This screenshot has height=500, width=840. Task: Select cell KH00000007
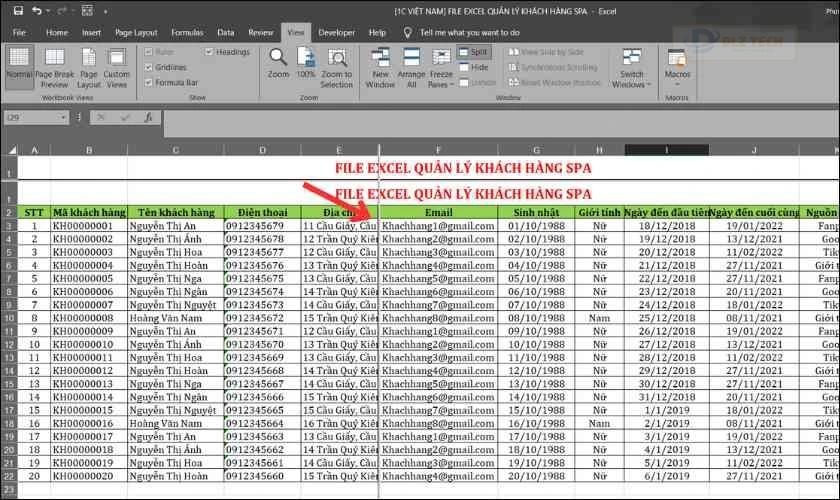point(89,305)
